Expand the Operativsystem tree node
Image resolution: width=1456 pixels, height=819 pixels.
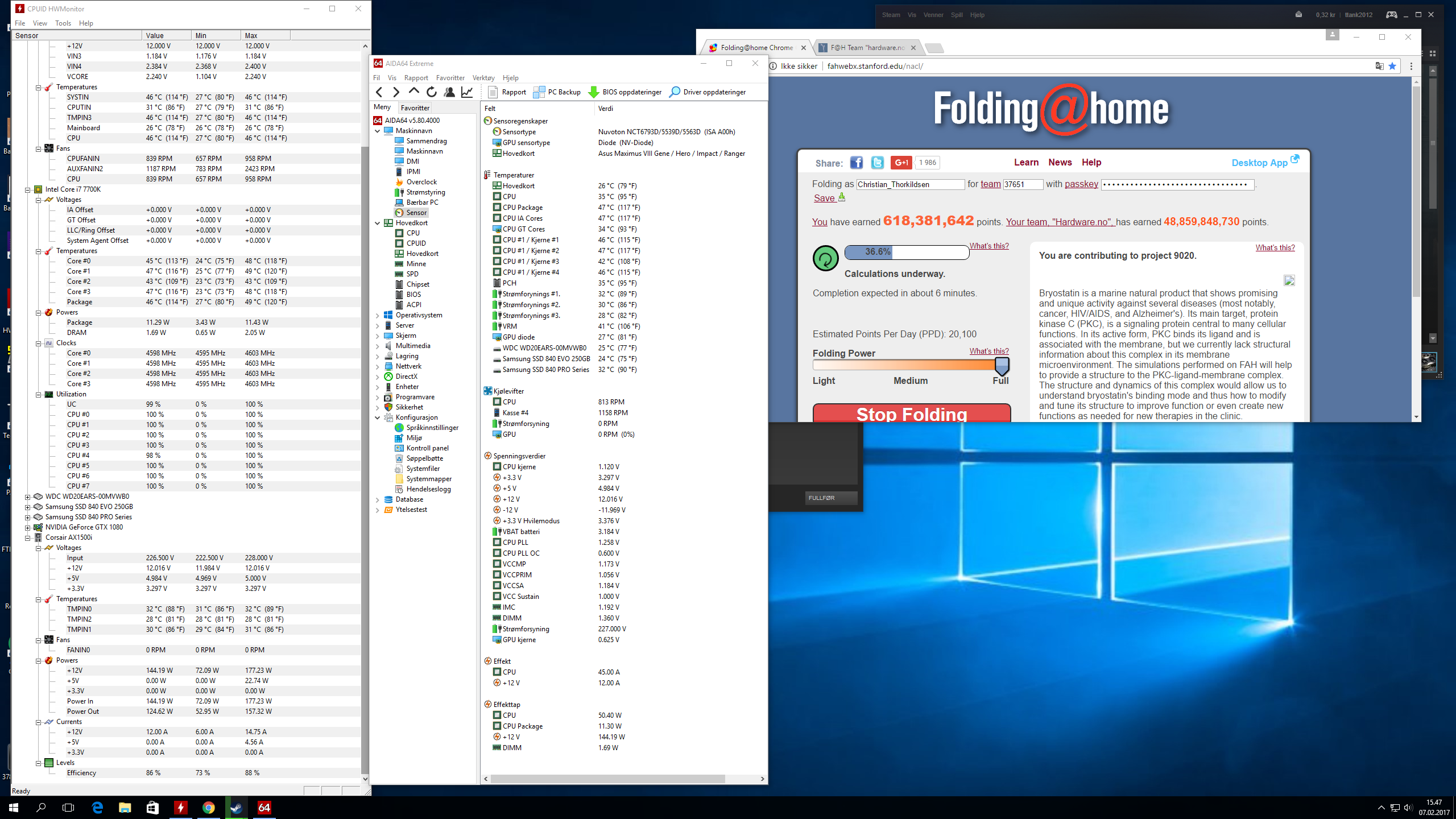(x=377, y=315)
